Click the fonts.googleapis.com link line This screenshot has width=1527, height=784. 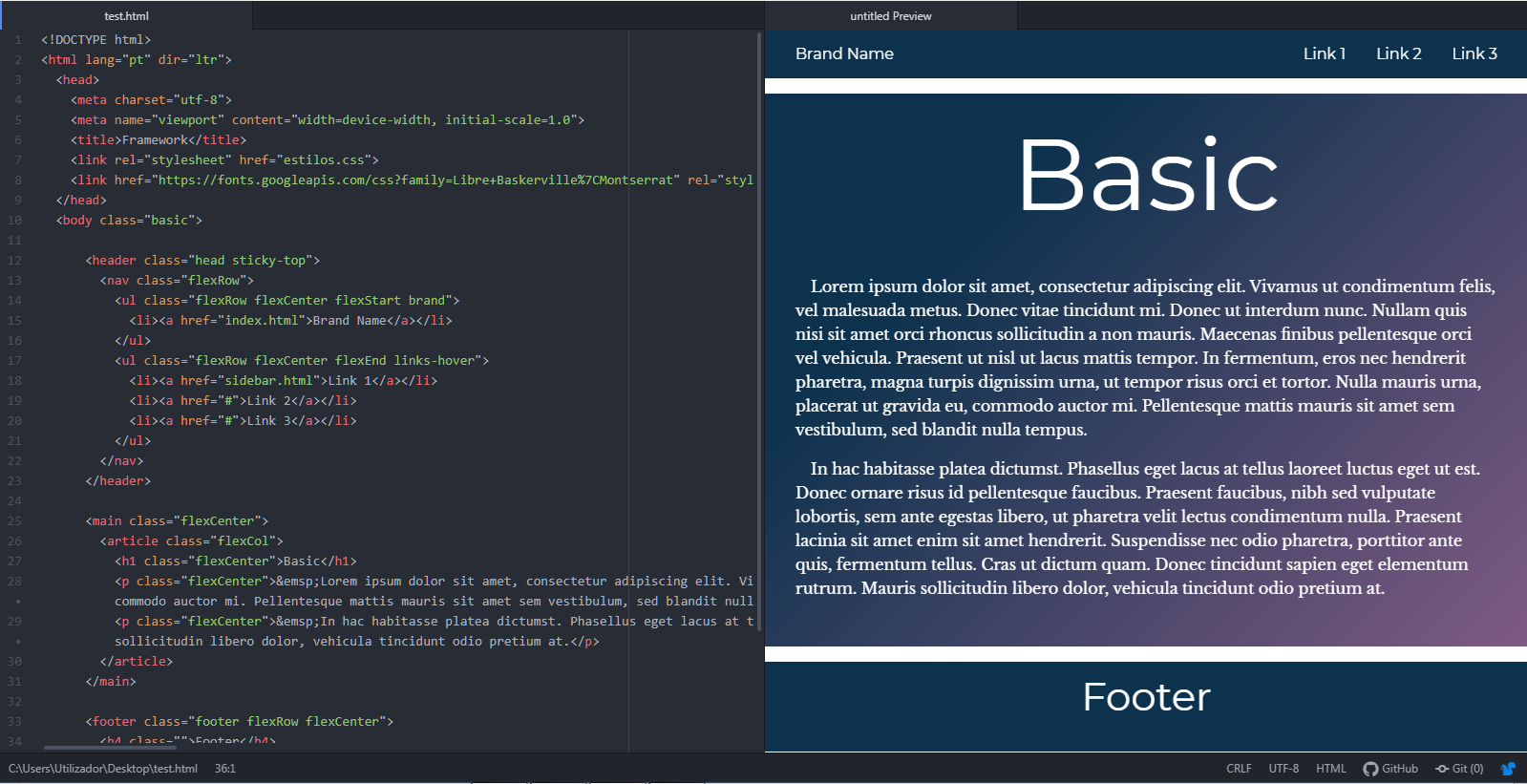(412, 180)
